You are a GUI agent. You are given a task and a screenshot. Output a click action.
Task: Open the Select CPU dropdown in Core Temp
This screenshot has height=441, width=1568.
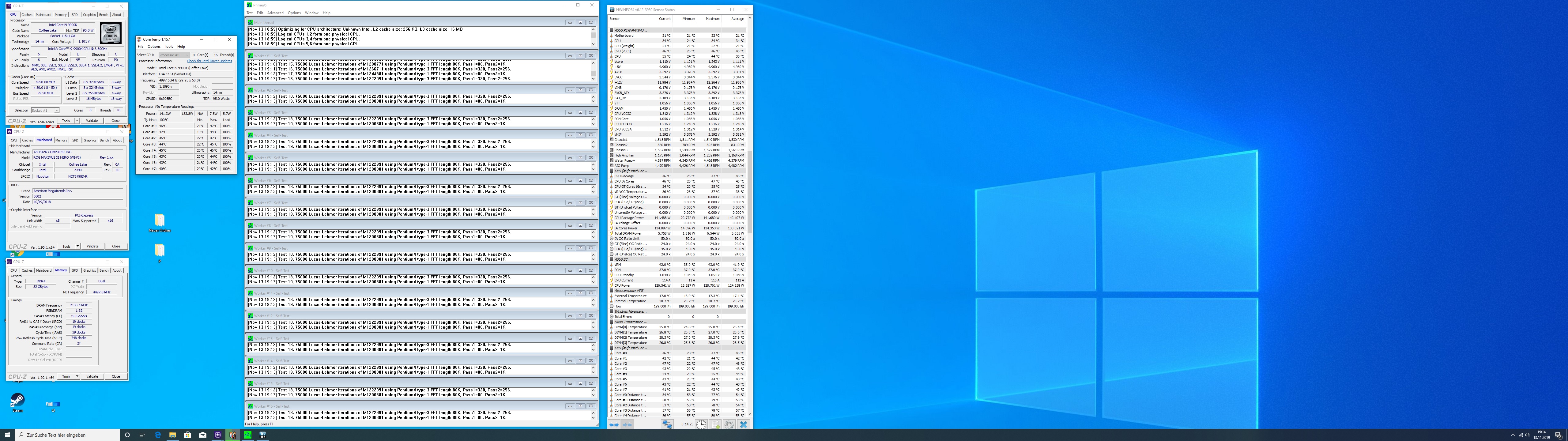click(x=174, y=55)
